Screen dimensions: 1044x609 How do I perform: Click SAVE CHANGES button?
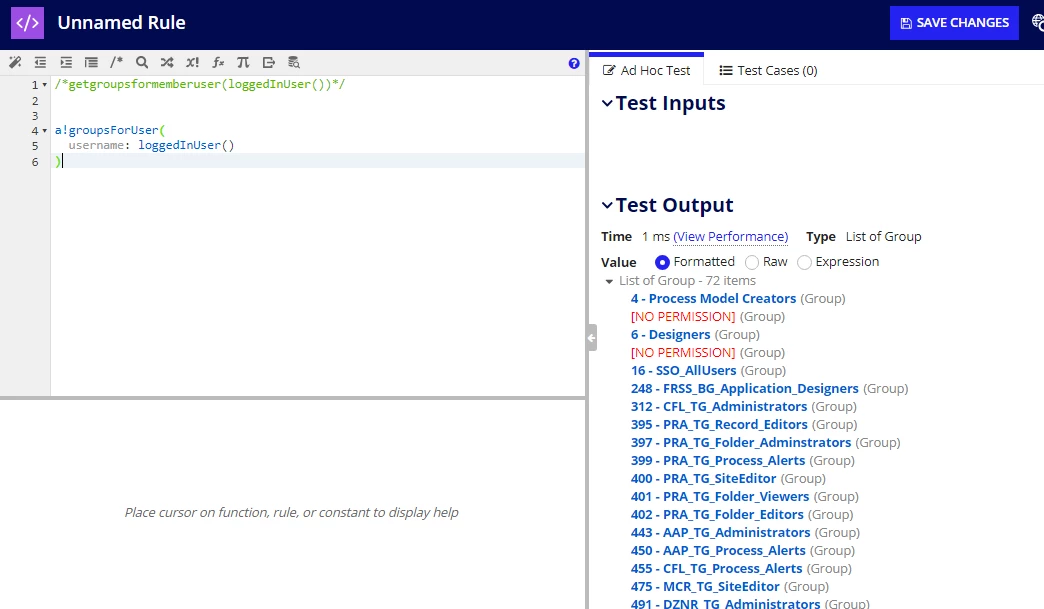coord(954,23)
